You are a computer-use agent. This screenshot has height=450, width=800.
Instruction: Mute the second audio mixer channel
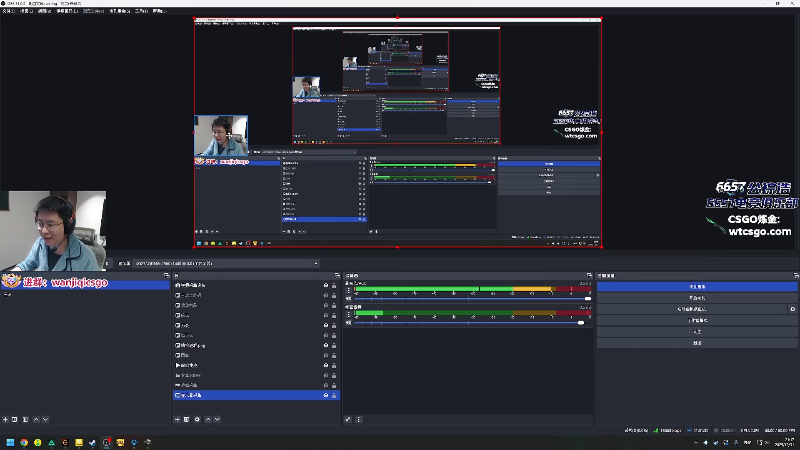point(348,322)
